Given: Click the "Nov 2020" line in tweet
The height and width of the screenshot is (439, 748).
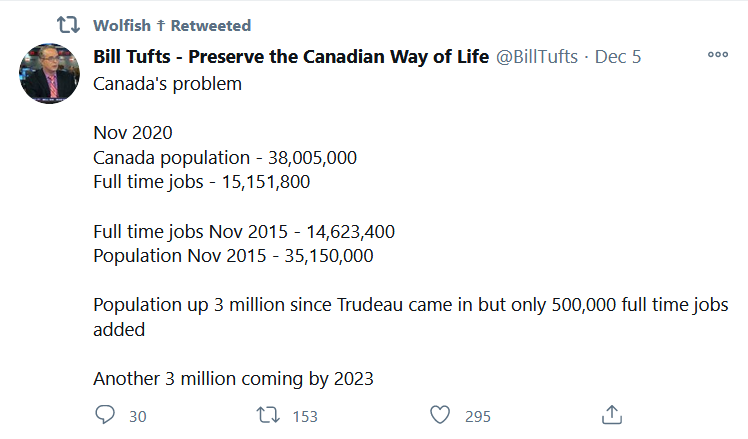Looking at the screenshot, I should click(133, 133).
